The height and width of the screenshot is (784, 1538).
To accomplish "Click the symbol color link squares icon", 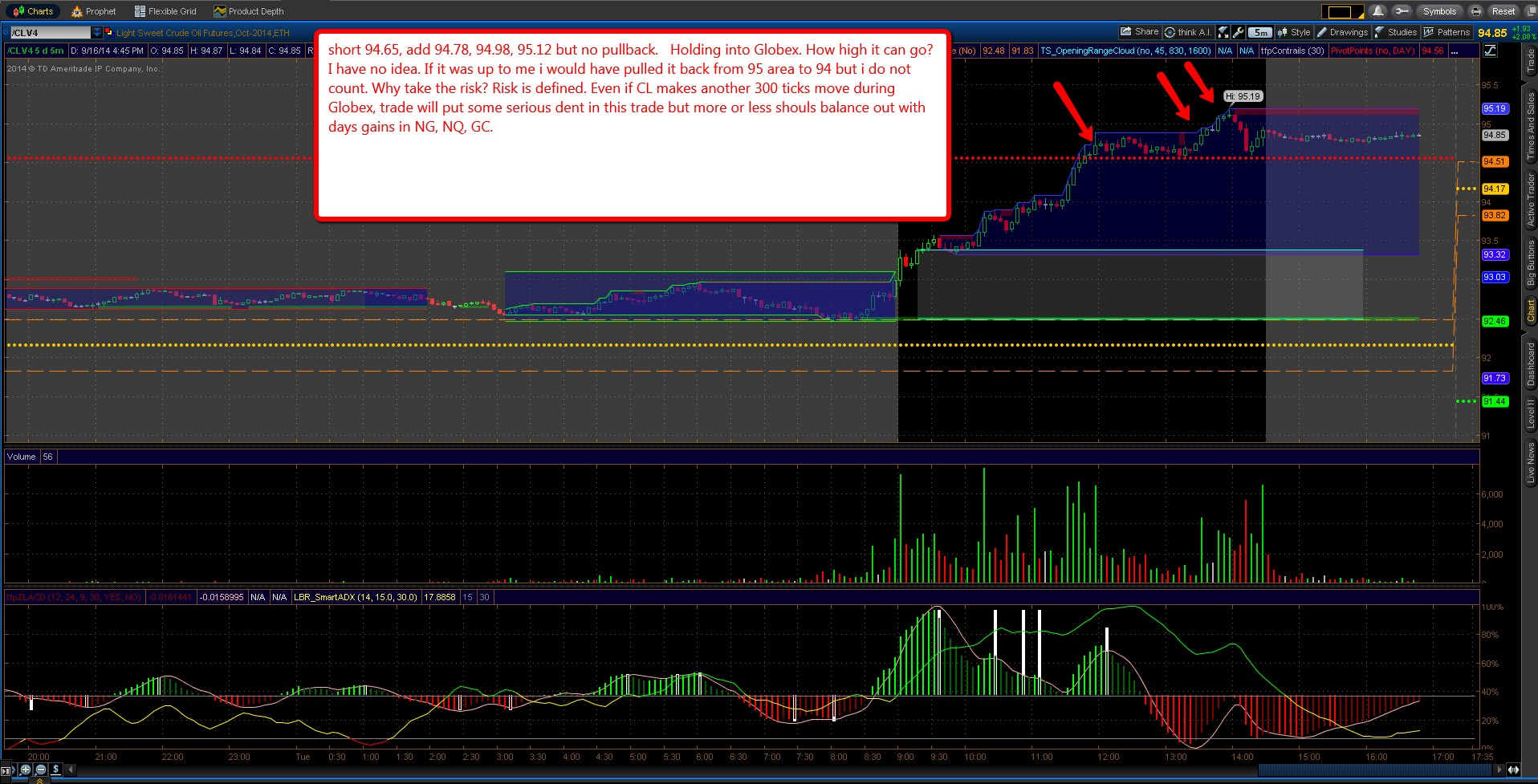I will 109,33.
